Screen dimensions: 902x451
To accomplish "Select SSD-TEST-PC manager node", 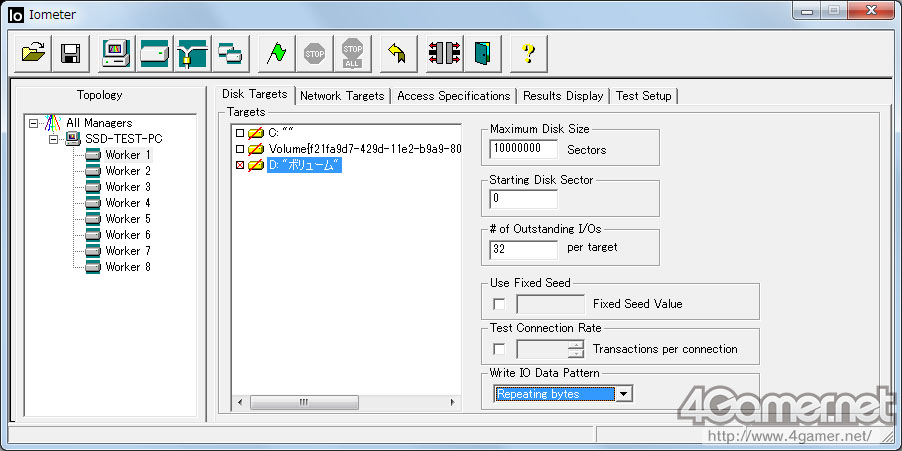I will point(124,139).
